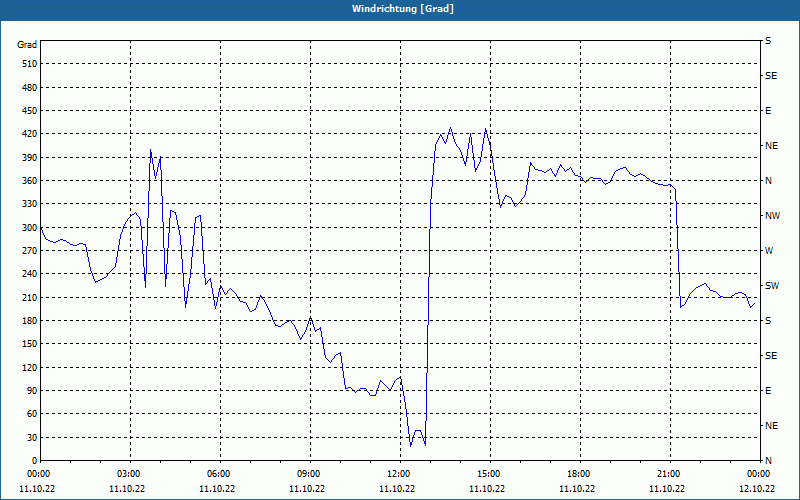Viewport: 800px width, 500px height.
Task: Select compass label NE level with 30
Action: [x=771, y=426]
